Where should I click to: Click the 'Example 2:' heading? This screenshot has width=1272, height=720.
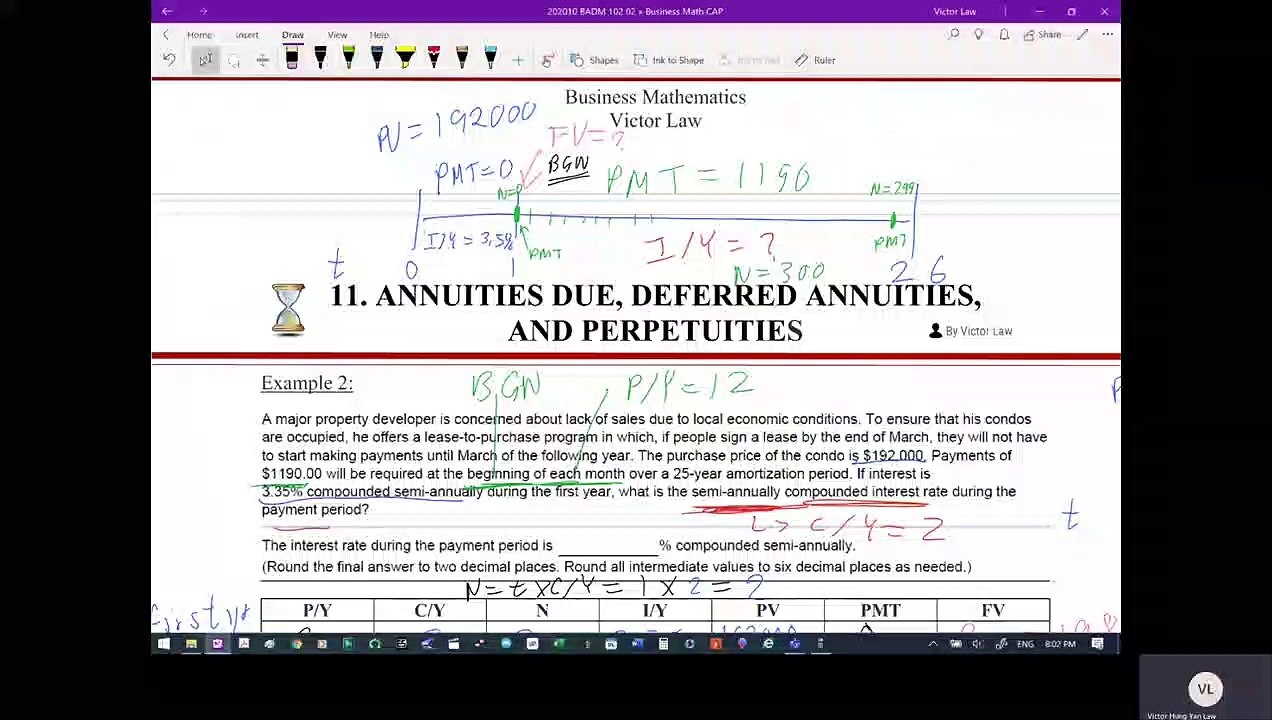pyautogui.click(x=307, y=383)
